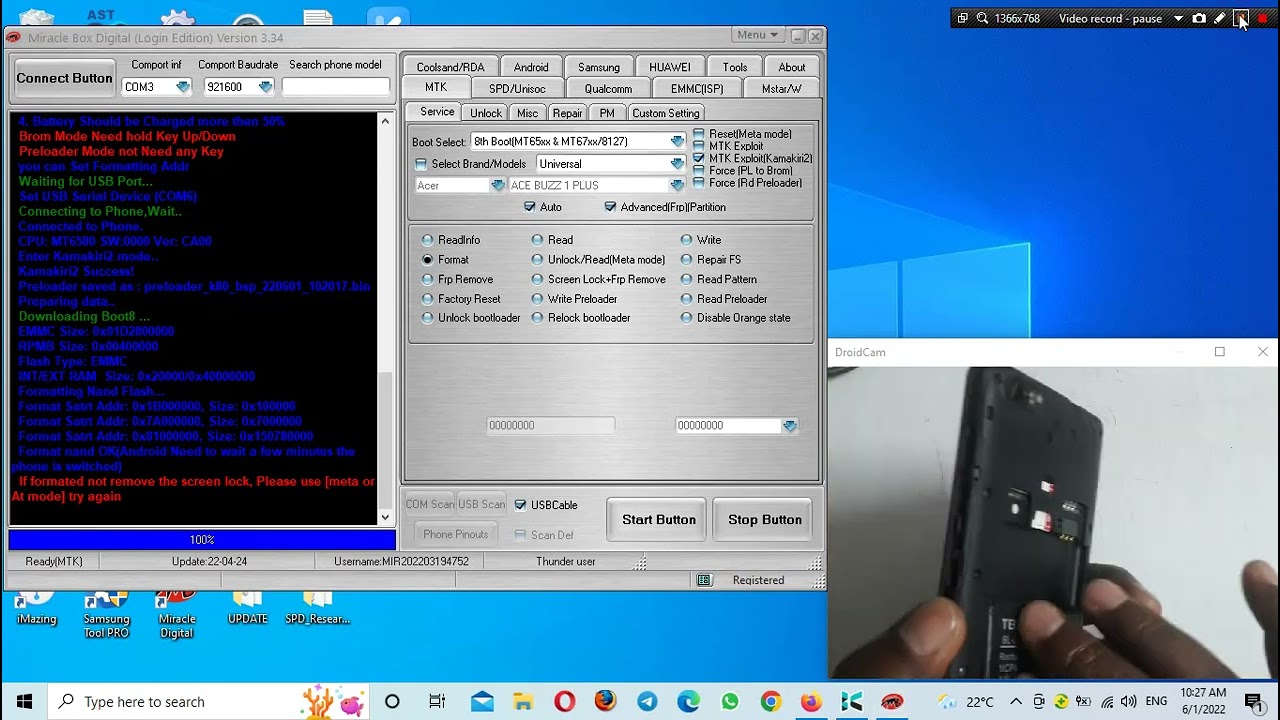The width and height of the screenshot is (1280, 720).
Task: Open iMazing desktop shortcut
Action: pos(36,608)
